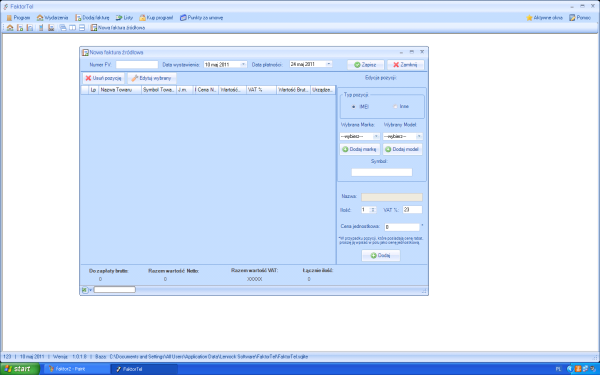Click the Zamknij close button
This screenshot has width=600, height=375.
(406, 65)
